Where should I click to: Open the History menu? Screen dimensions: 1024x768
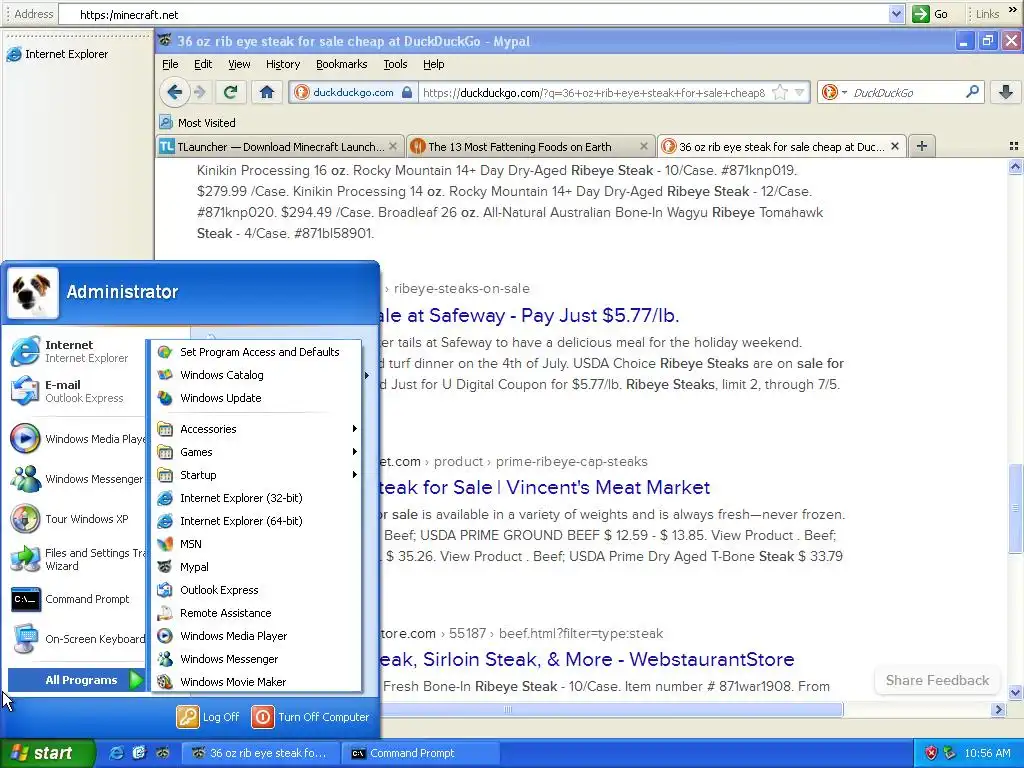[283, 64]
